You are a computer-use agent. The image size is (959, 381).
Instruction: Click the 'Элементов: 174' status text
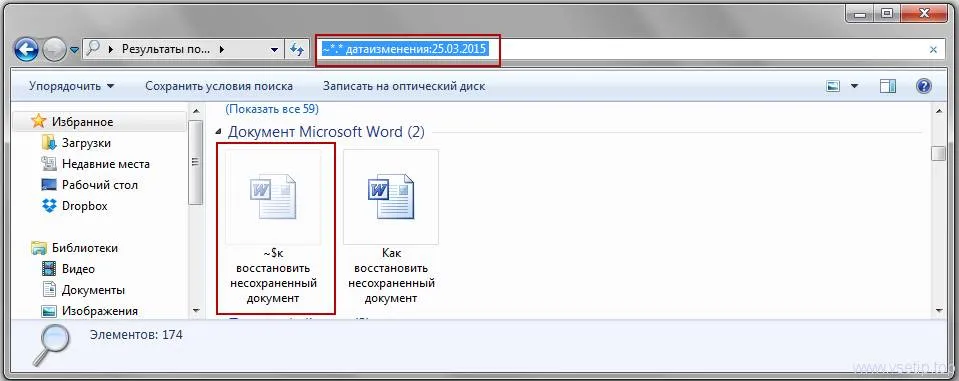click(x=136, y=335)
